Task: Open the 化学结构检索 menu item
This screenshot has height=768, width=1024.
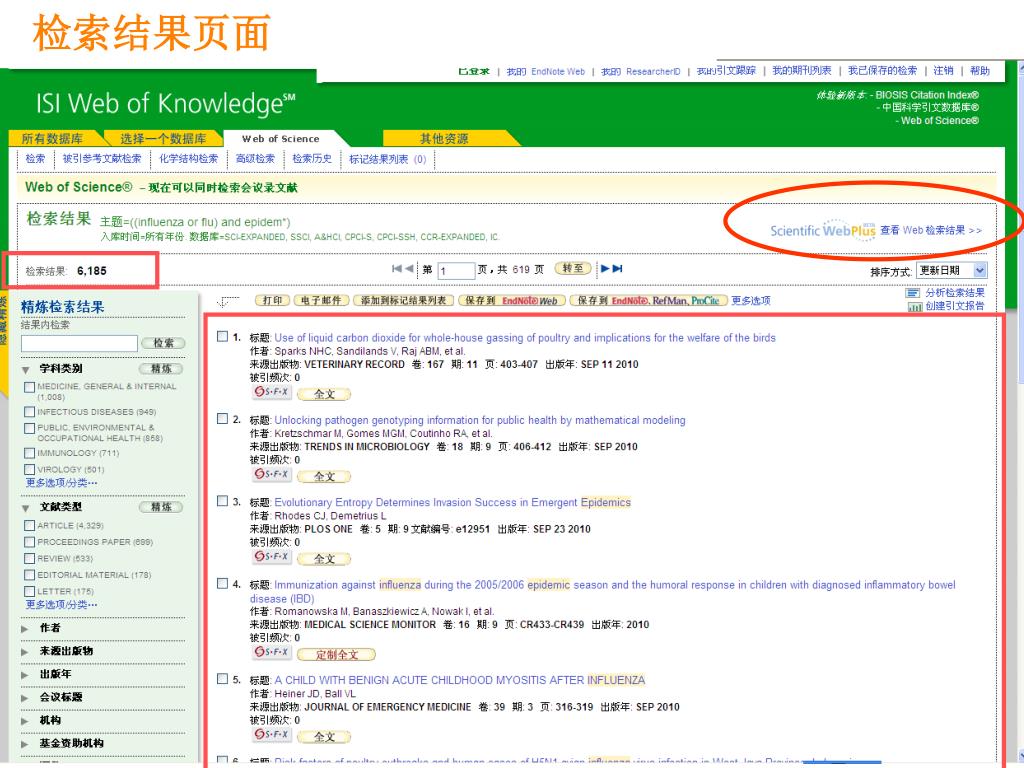Action: click(189, 159)
